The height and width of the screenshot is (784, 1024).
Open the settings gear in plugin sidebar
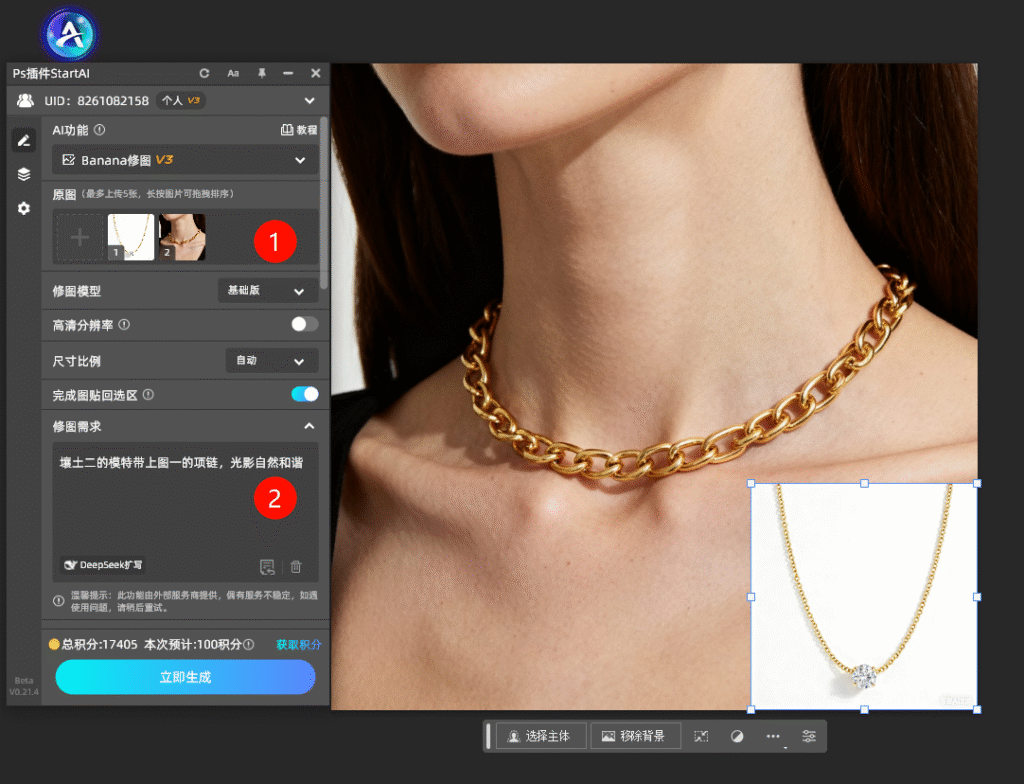click(24, 208)
